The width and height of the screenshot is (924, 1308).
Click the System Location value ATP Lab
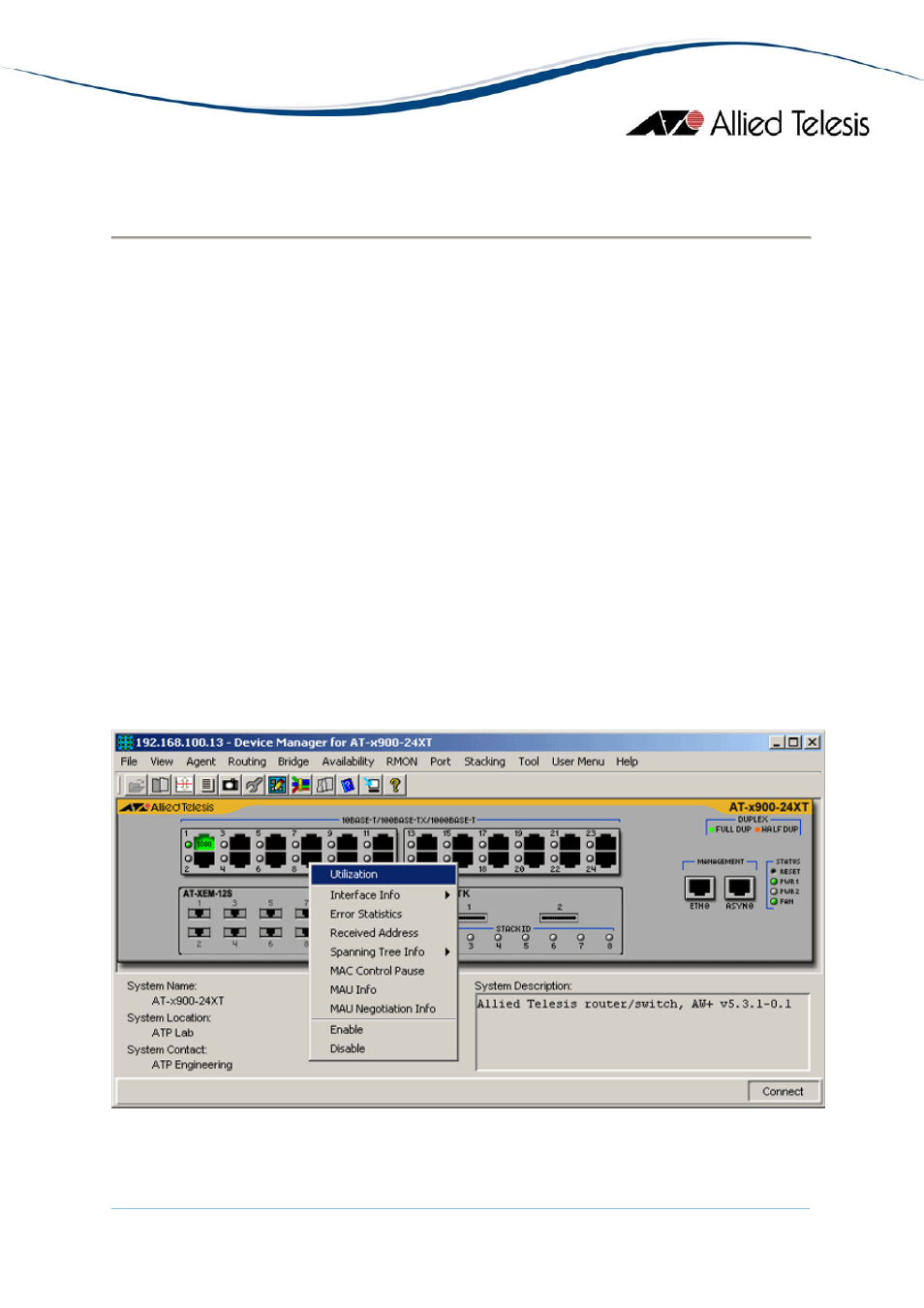(172, 1033)
